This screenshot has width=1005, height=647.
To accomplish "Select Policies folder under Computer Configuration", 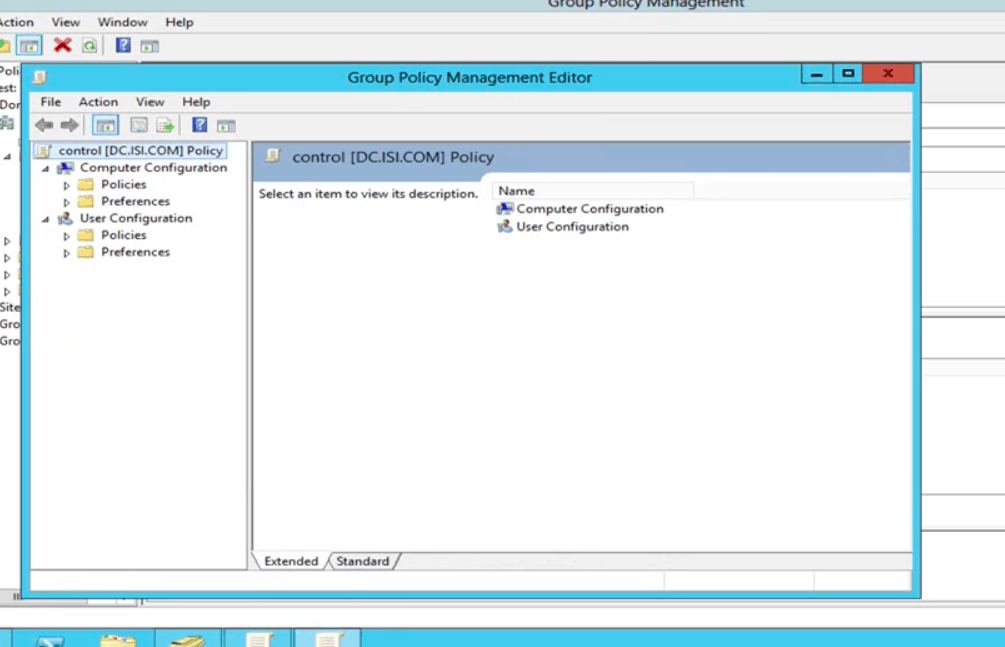I will point(123,185).
